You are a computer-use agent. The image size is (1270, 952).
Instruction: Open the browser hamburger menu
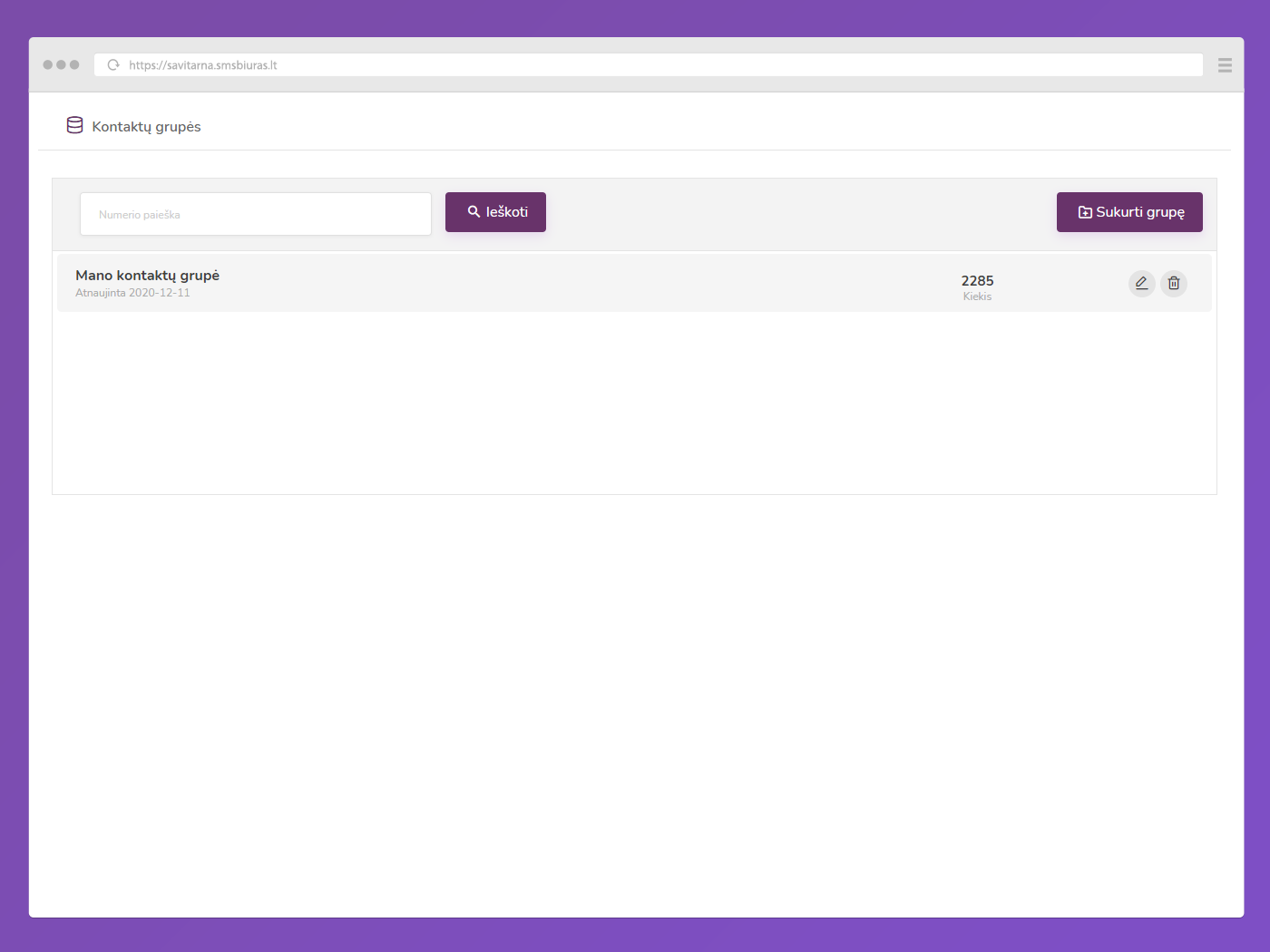point(1225,65)
